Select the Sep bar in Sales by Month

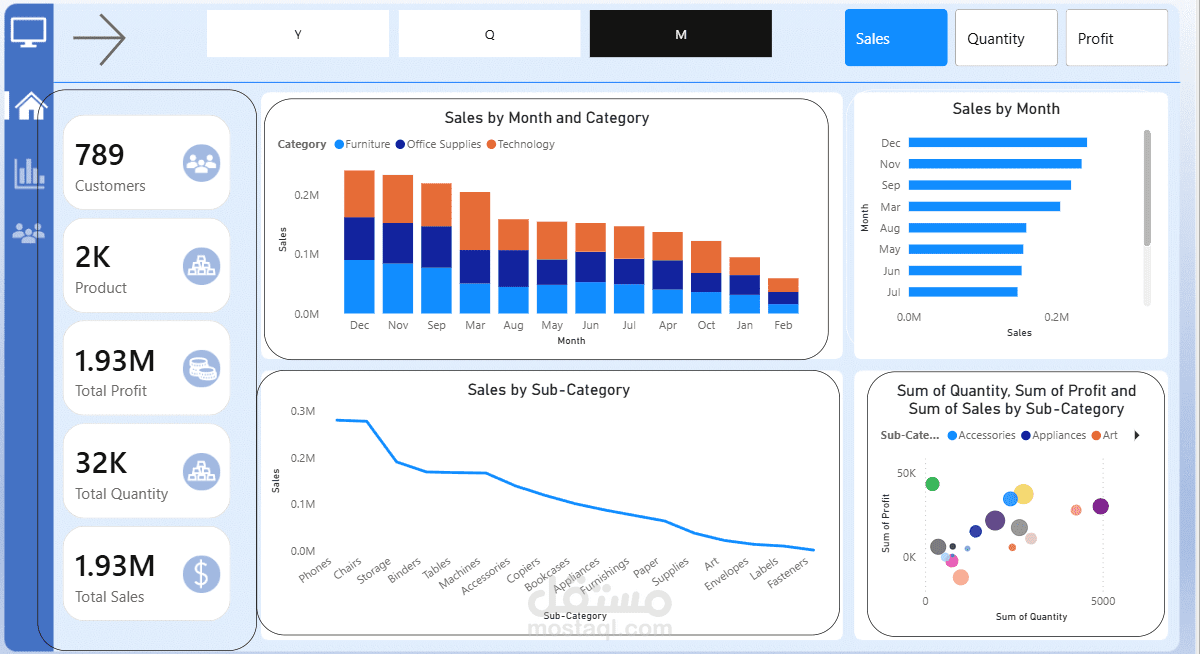(990, 185)
